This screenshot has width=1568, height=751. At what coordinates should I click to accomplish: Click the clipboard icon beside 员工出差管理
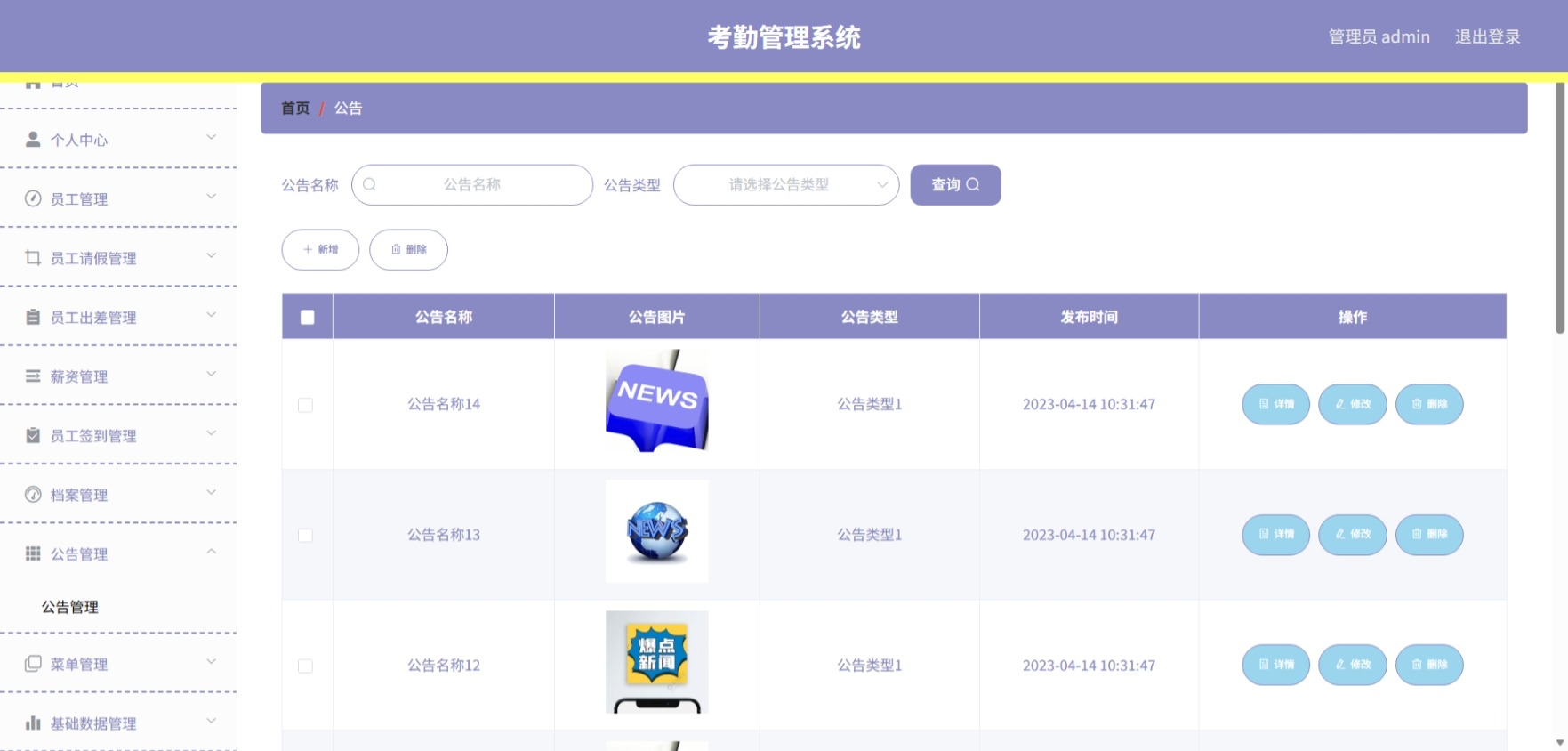point(33,317)
